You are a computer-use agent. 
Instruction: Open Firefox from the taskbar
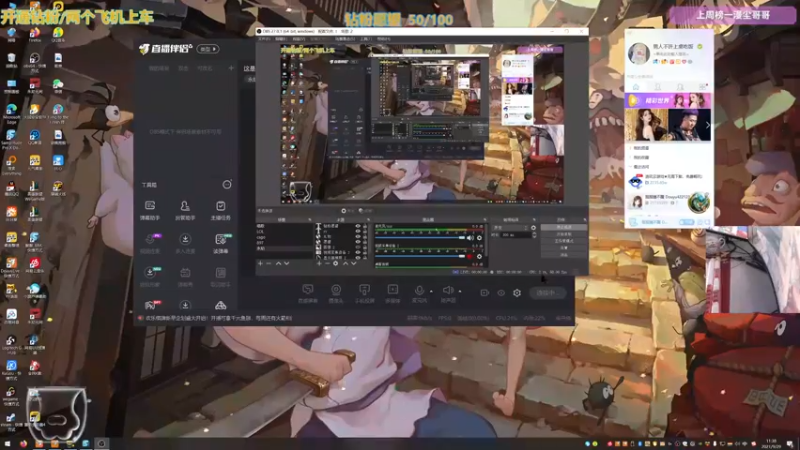23,444
